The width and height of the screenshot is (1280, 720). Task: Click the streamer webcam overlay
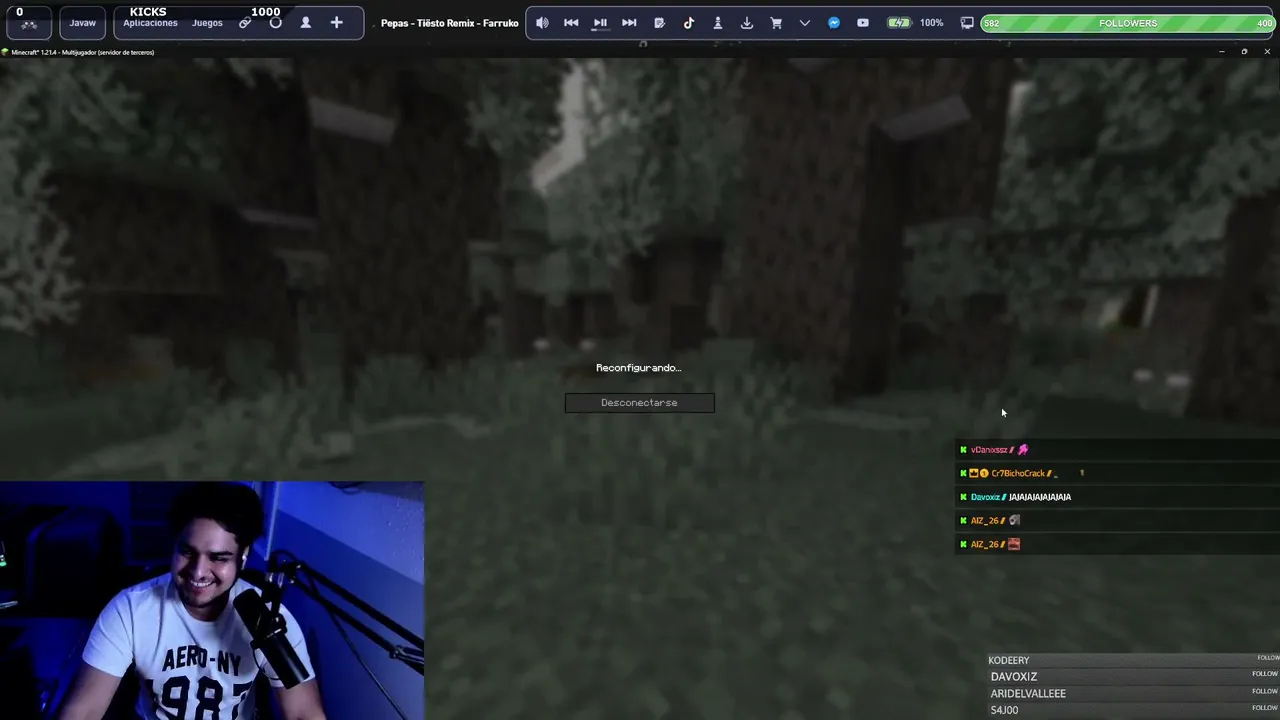pos(212,601)
